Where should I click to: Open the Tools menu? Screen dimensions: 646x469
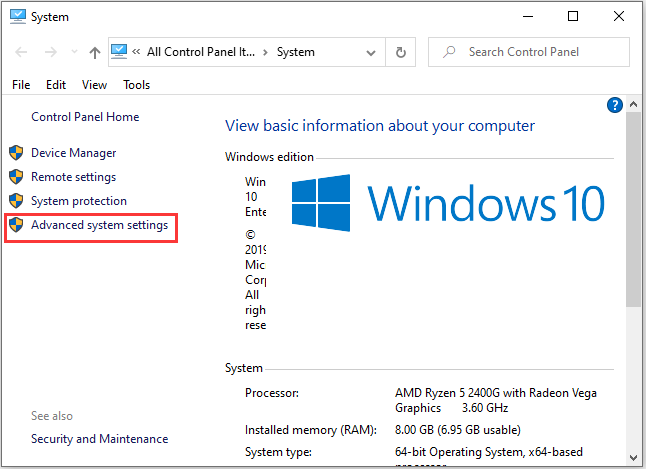tap(136, 85)
